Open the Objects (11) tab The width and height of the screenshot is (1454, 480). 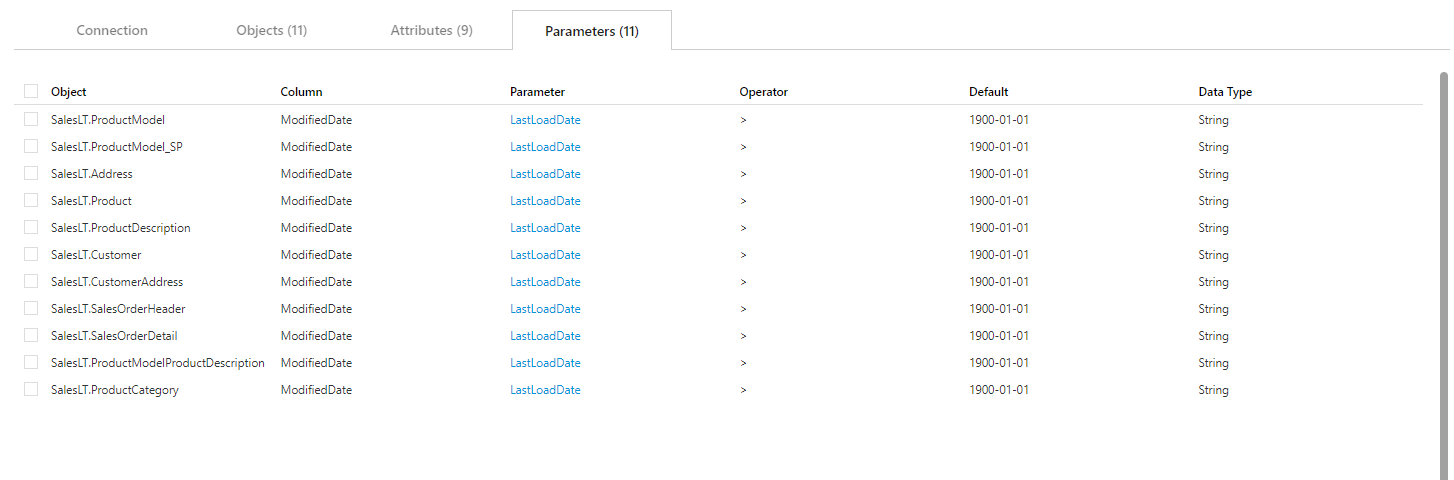[x=271, y=30]
